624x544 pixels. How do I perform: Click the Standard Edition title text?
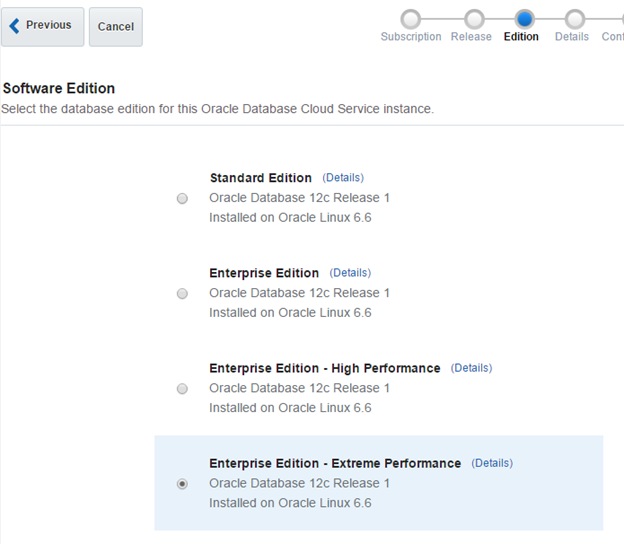click(x=261, y=178)
